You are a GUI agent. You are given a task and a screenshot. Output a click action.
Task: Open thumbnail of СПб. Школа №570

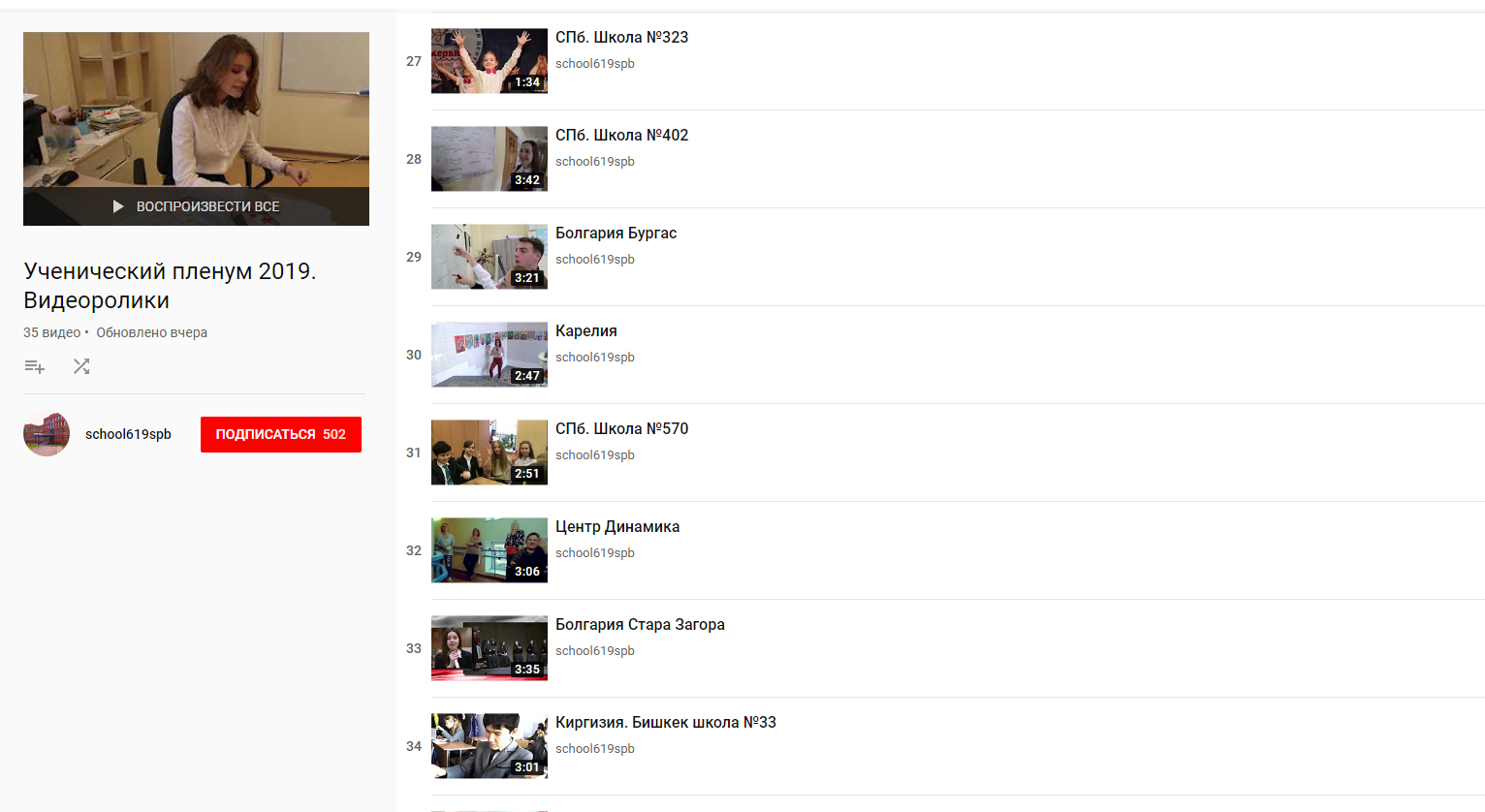coord(490,453)
